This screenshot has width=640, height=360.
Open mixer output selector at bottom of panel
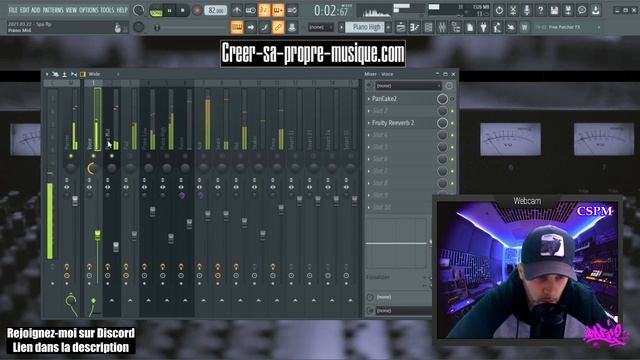[x=403, y=311]
